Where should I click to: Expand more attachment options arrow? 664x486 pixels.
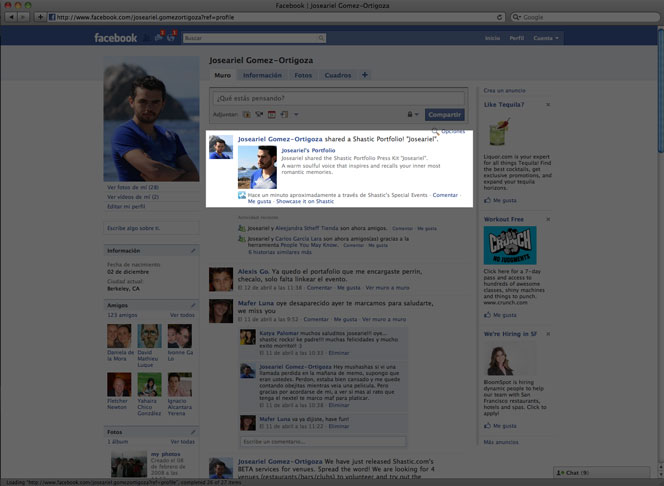click(x=296, y=114)
